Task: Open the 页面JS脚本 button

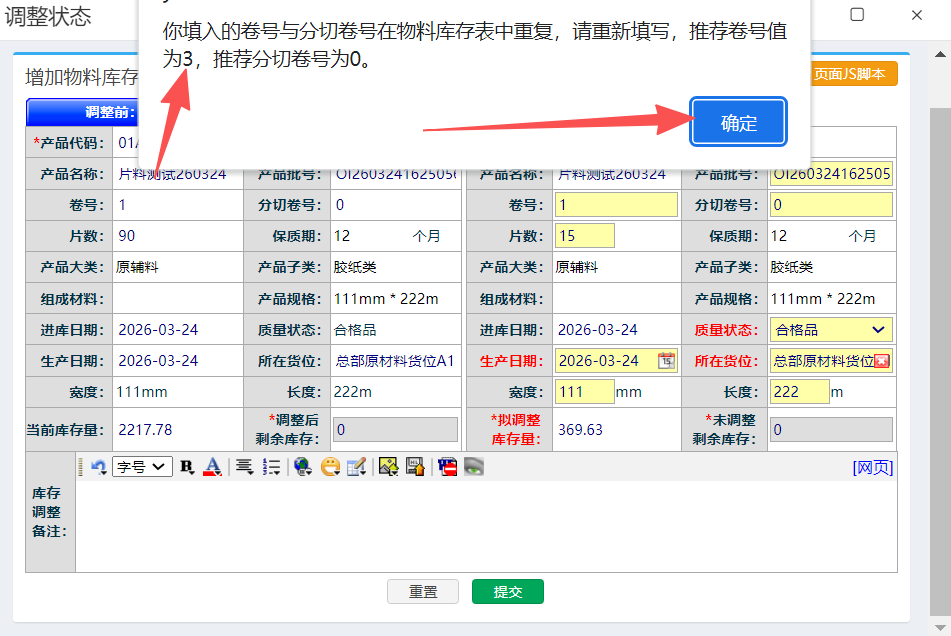Action: [x=848, y=74]
